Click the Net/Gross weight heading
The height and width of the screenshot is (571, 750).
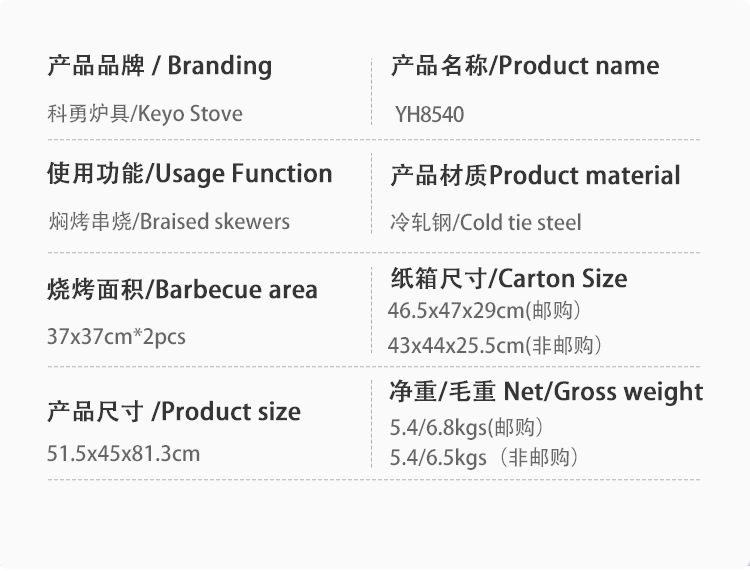click(x=546, y=392)
